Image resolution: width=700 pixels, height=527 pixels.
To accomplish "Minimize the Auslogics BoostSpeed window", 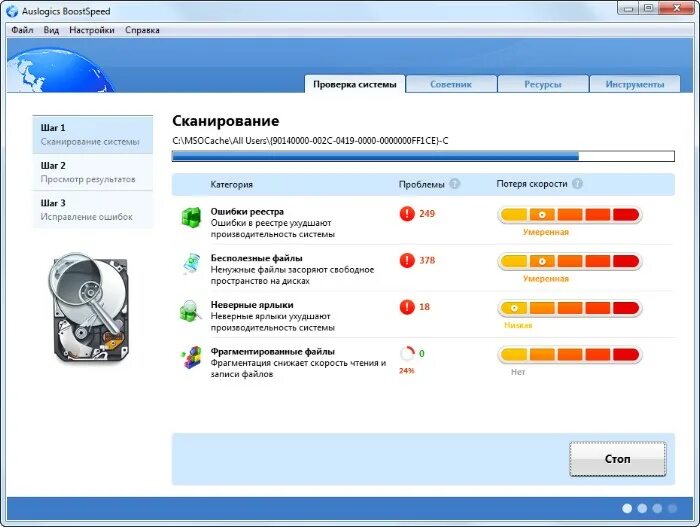I will point(629,8).
